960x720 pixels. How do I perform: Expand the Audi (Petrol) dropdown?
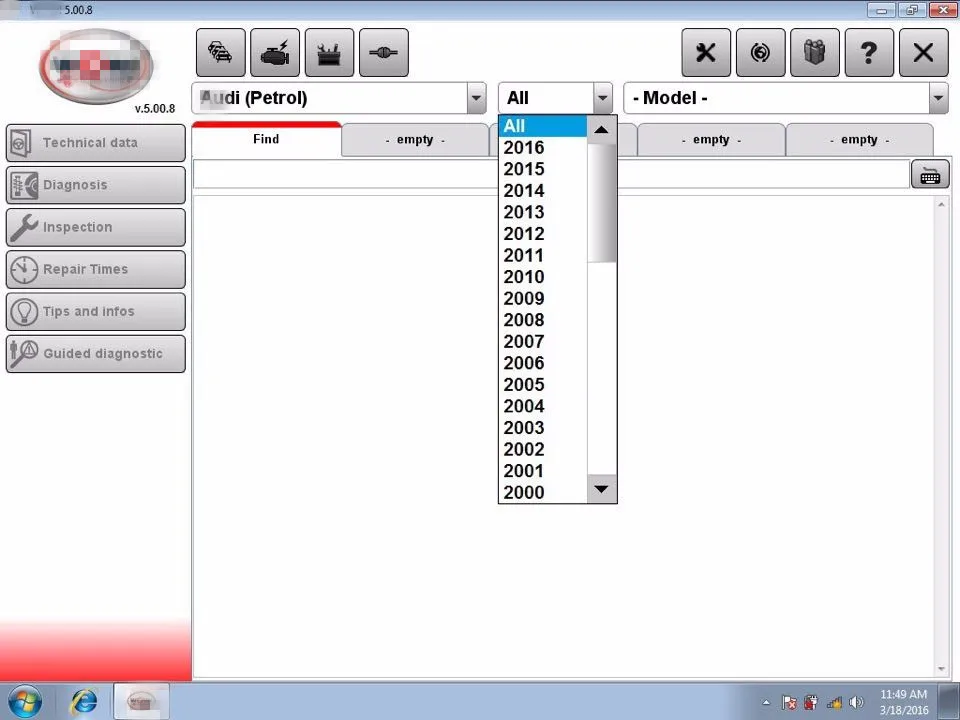click(476, 97)
